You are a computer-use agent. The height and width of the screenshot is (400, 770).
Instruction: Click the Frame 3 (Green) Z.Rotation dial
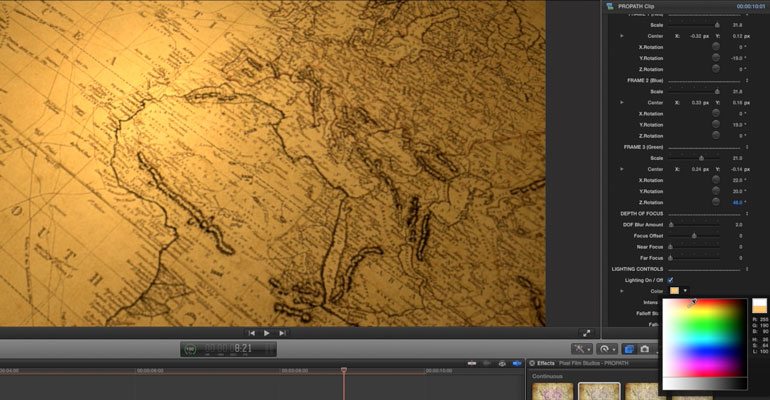tap(716, 202)
